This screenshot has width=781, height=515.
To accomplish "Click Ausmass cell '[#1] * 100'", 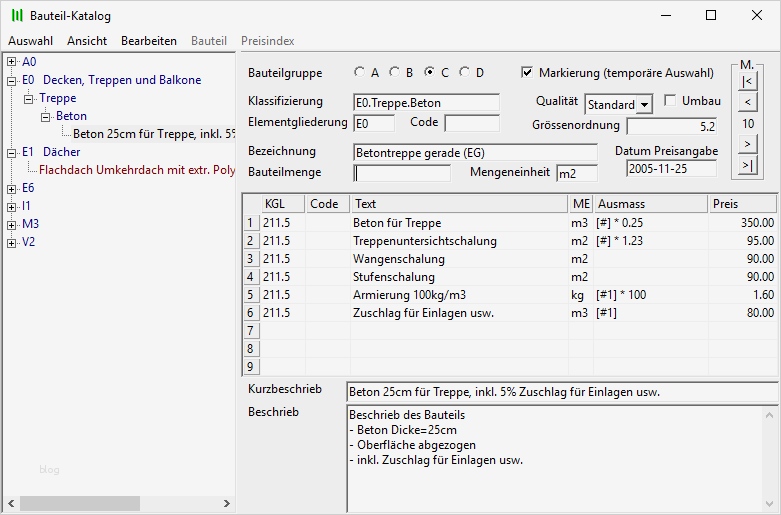I will click(x=651, y=295).
